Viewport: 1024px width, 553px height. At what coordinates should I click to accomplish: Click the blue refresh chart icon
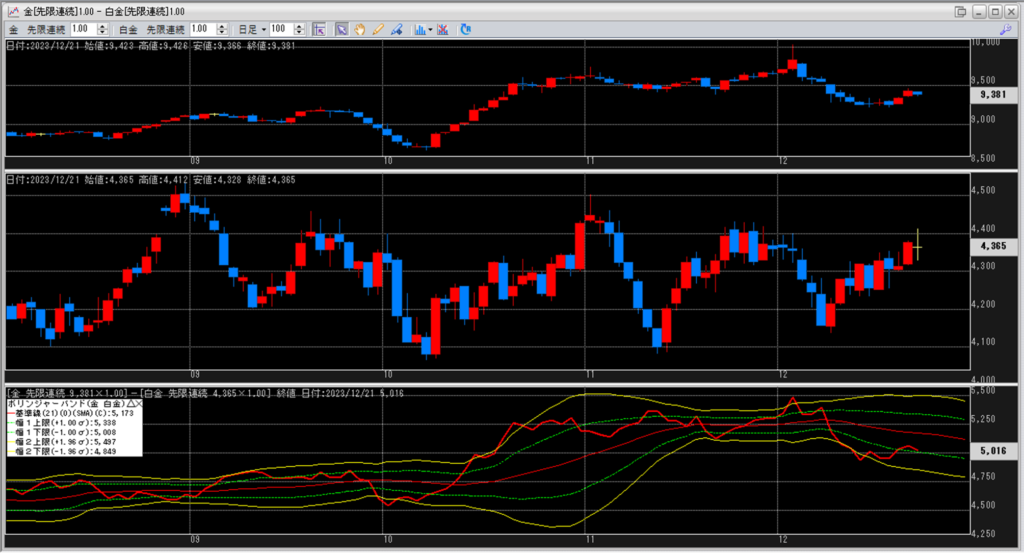[x=466, y=29]
